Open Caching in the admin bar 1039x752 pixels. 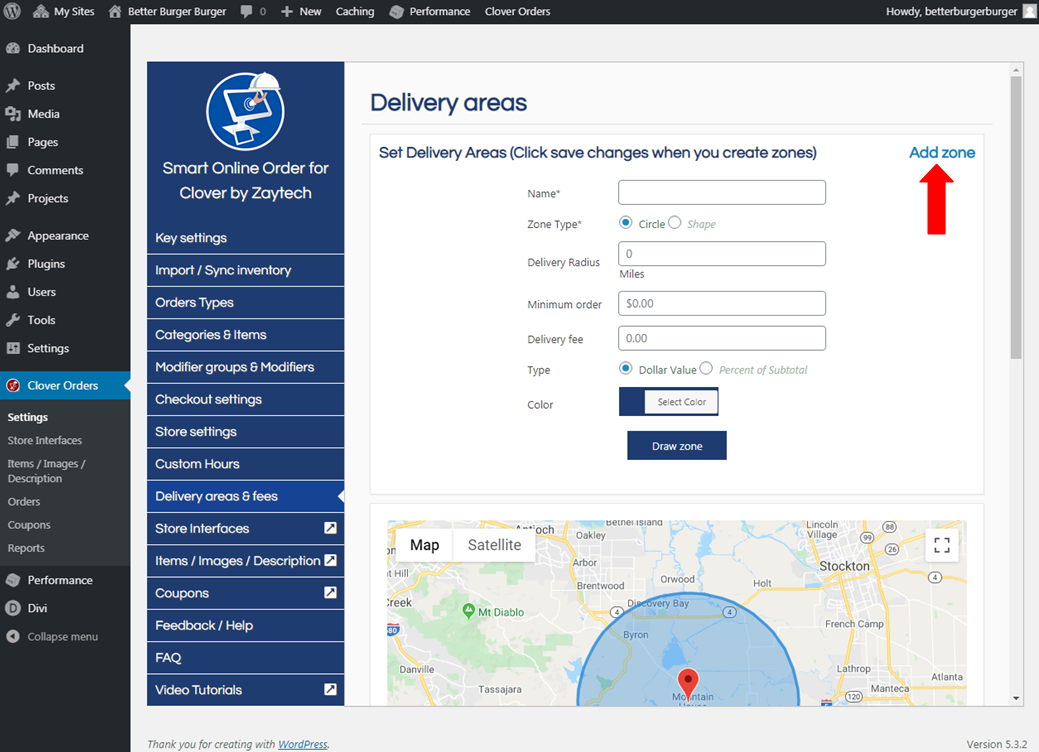[x=355, y=11]
